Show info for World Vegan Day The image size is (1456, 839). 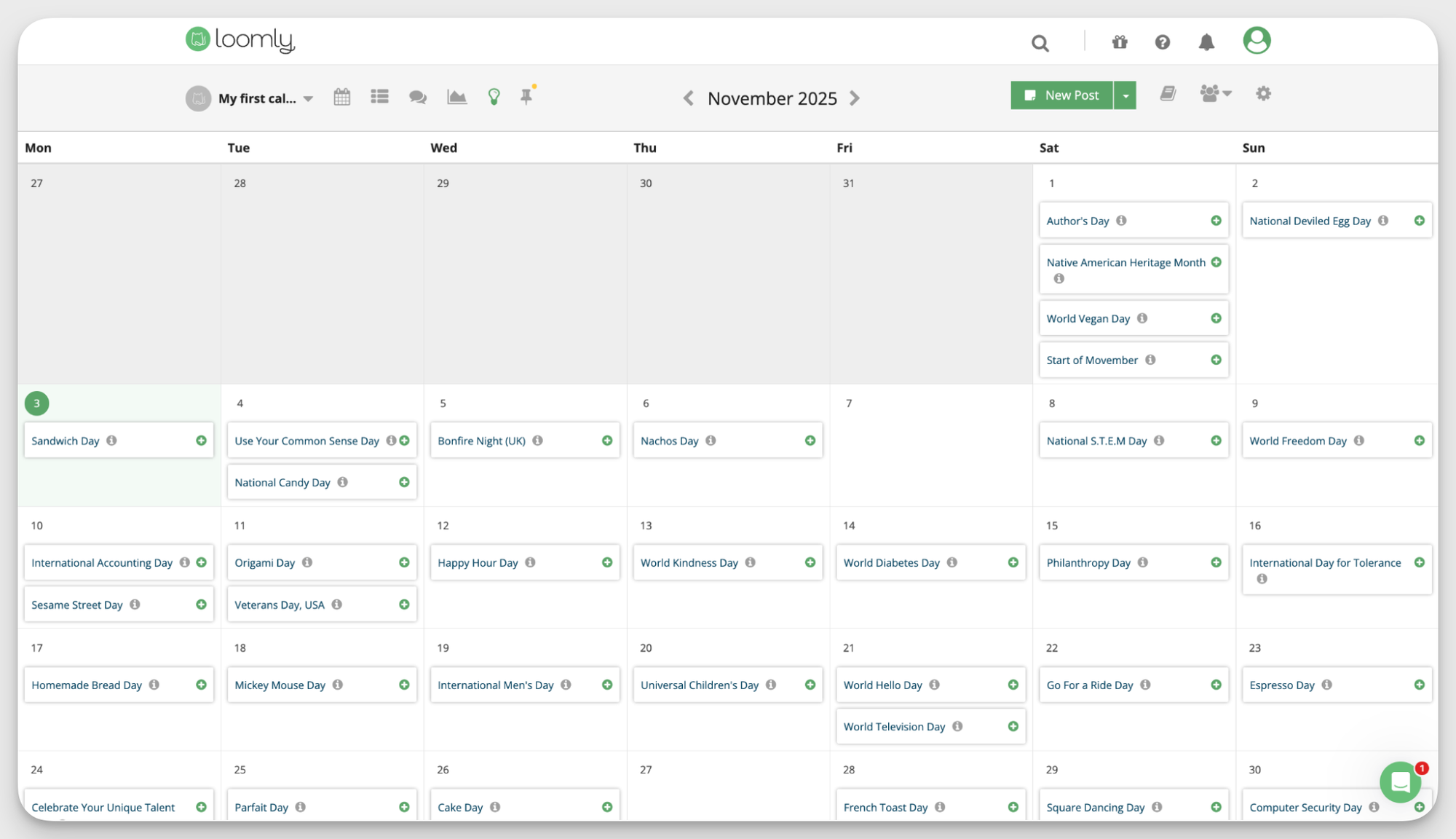point(1142,318)
